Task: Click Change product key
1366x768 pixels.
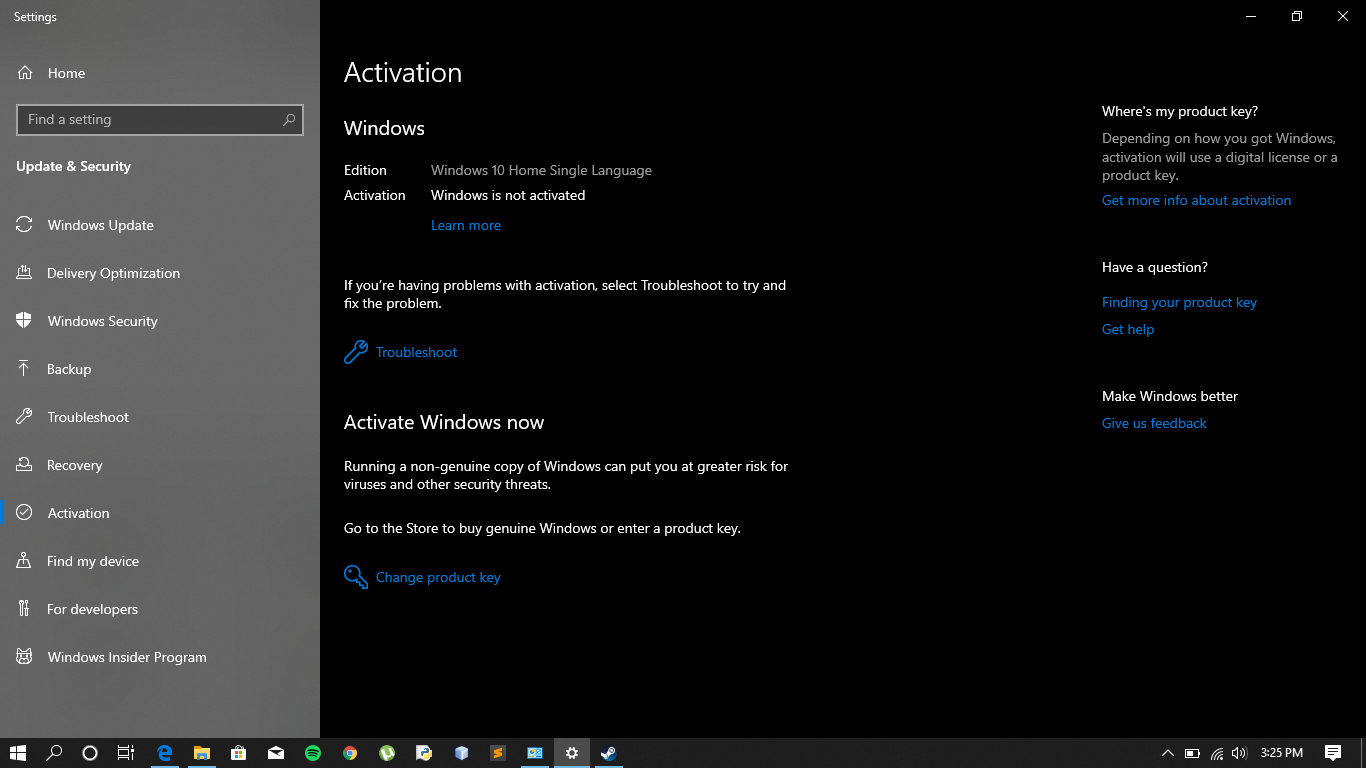Action: 422,577
